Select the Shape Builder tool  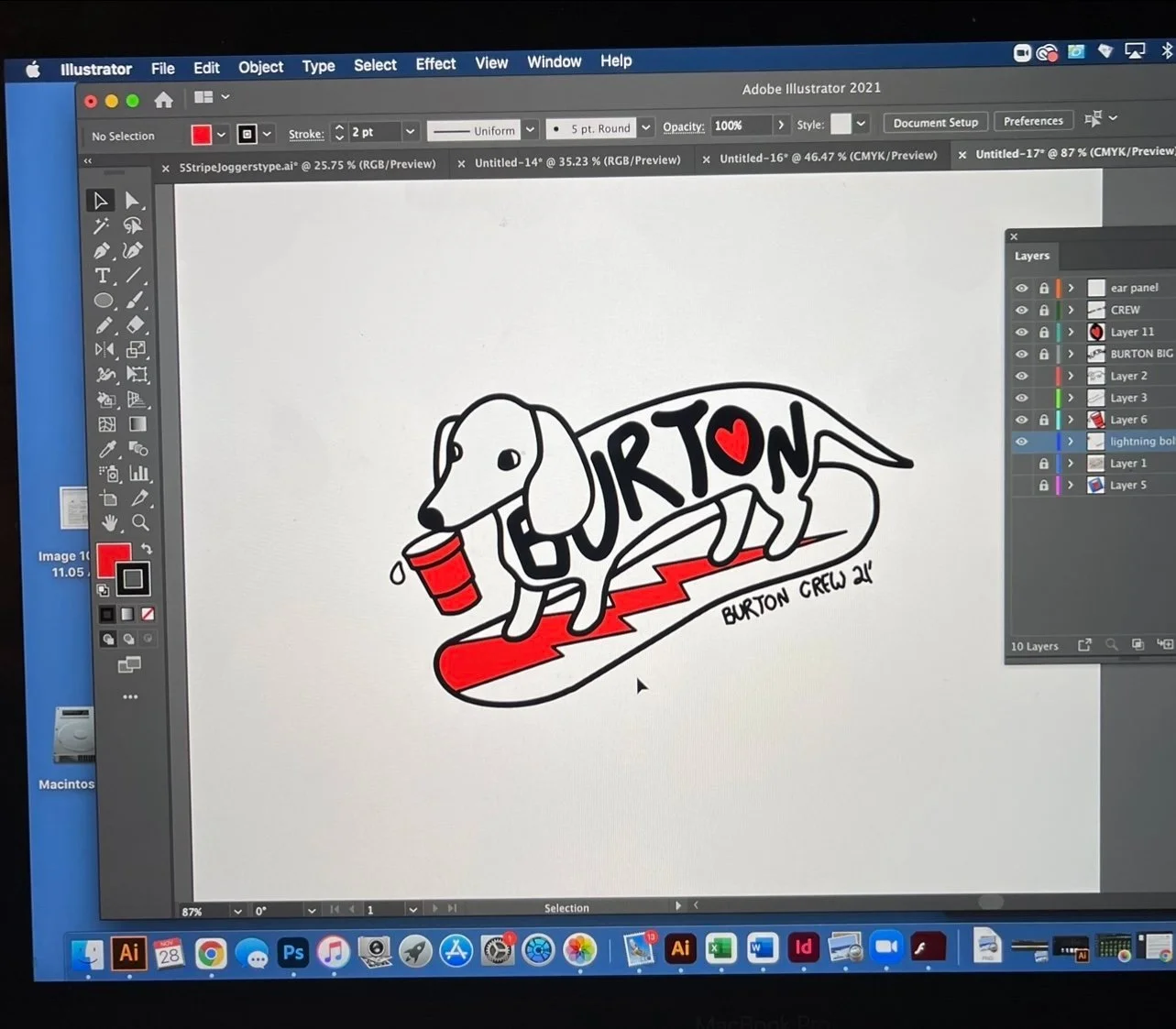(106, 399)
